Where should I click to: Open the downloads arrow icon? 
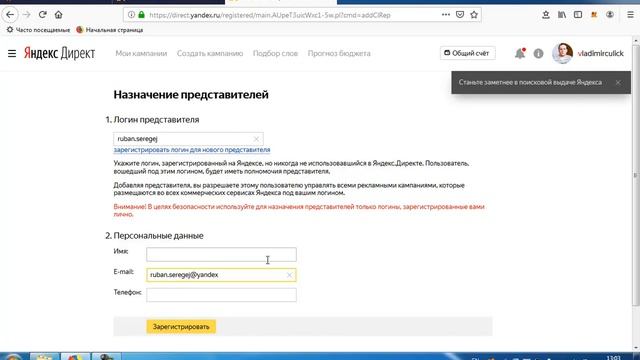click(x=546, y=15)
